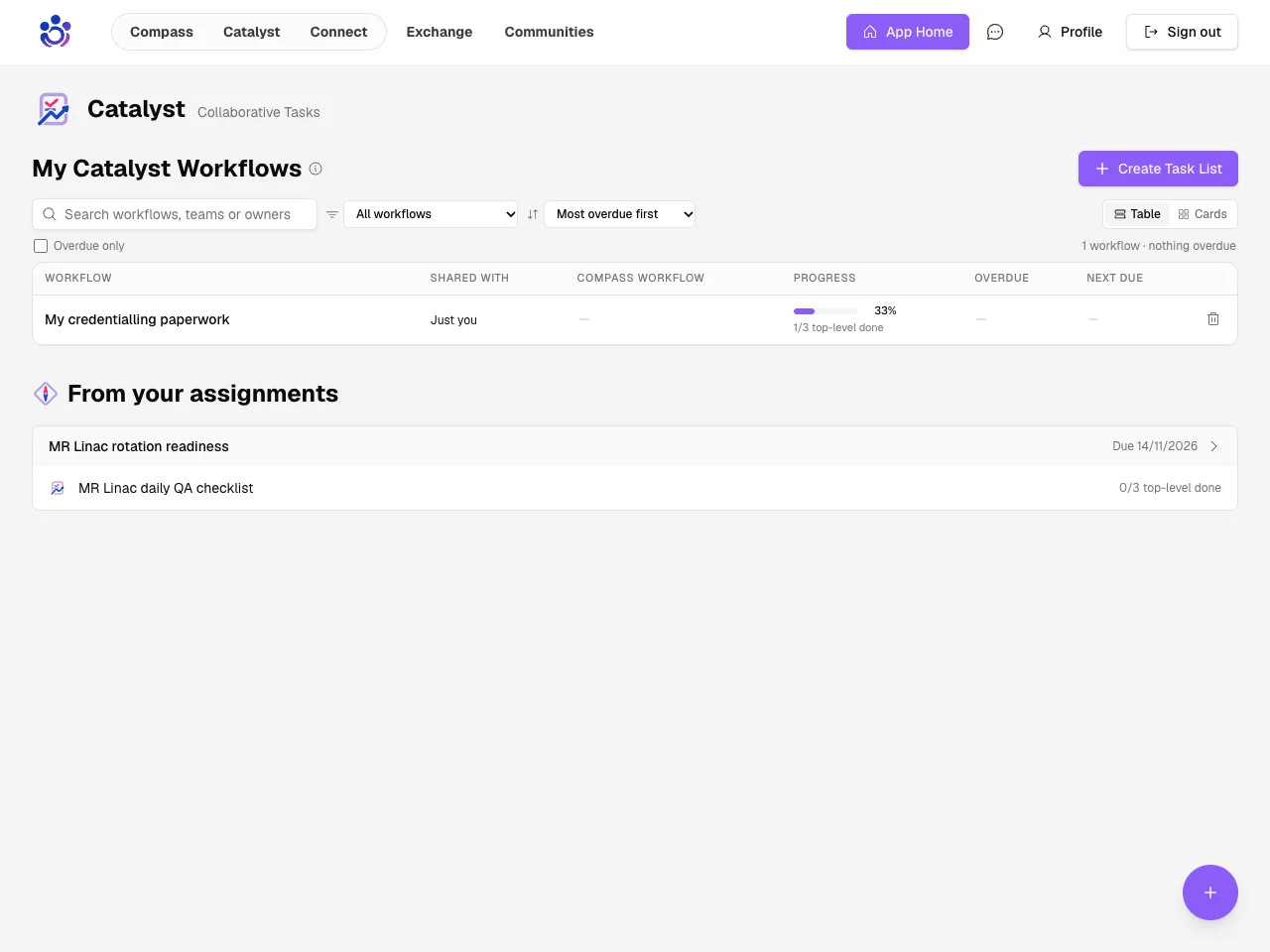Open the Most overdue first sort dropdown
Screen dimensions: 1270x952
(x=620, y=214)
